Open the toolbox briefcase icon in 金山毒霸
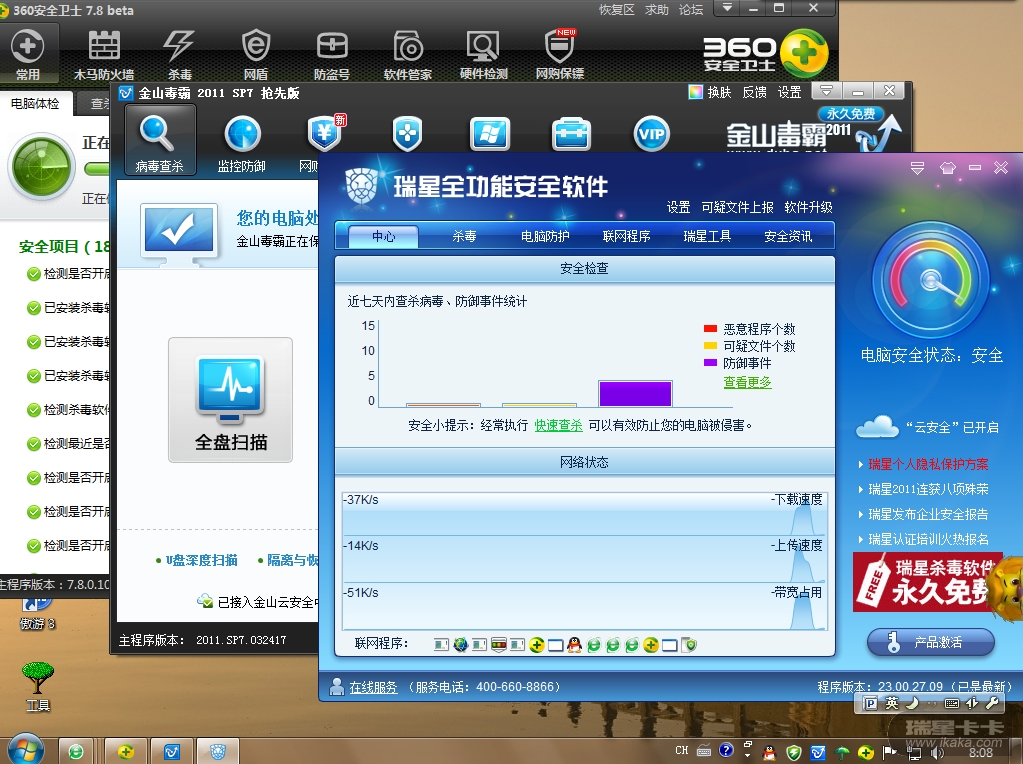This screenshot has height=764, width=1023. coord(571,134)
